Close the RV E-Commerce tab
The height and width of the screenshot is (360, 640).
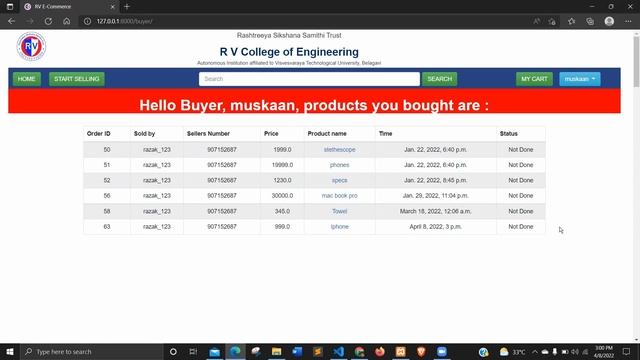click(113, 7)
